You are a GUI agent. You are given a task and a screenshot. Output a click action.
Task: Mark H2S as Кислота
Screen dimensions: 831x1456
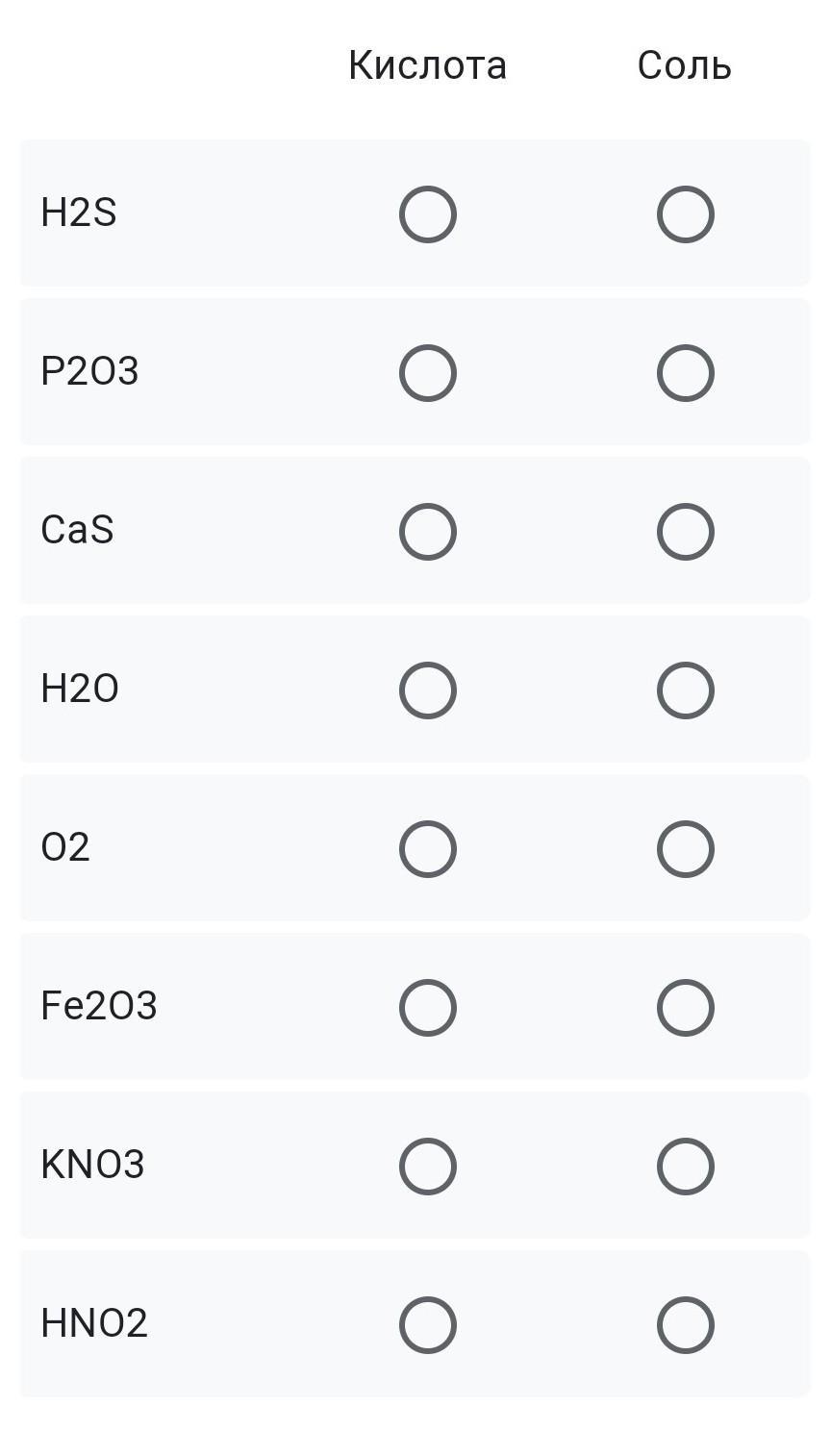point(427,213)
